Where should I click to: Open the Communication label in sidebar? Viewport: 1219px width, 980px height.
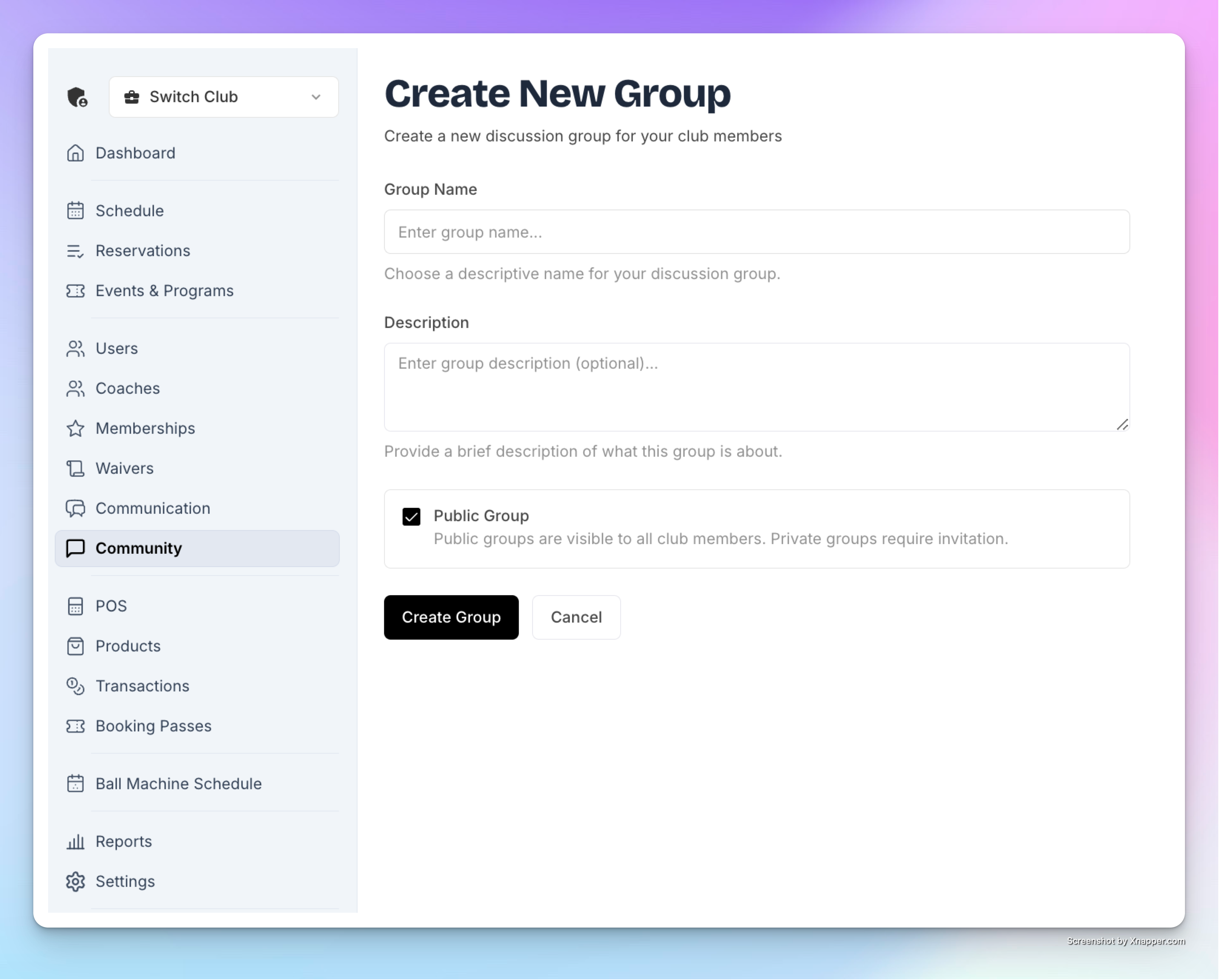tap(153, 509)
